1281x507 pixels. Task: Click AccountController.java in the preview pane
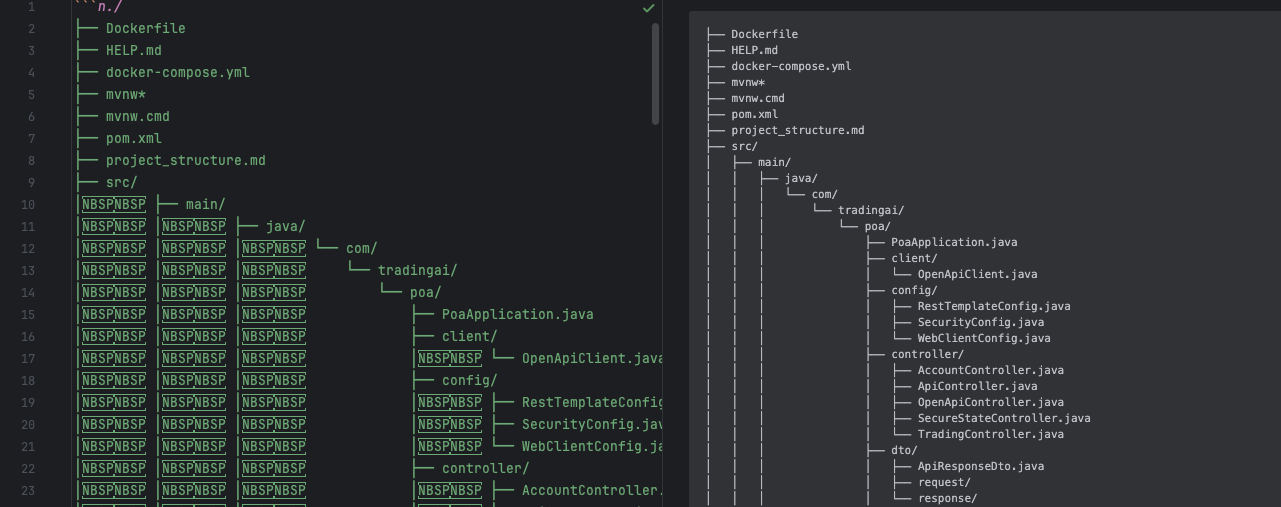pos(991,370)
